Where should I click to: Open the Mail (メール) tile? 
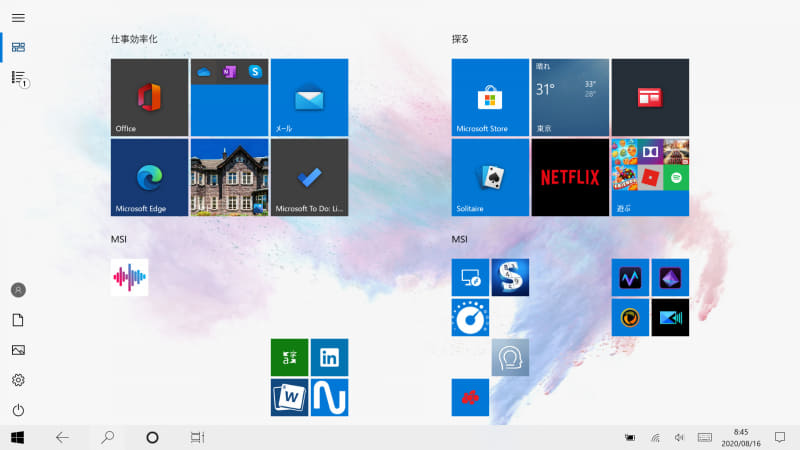pos(309,97)
